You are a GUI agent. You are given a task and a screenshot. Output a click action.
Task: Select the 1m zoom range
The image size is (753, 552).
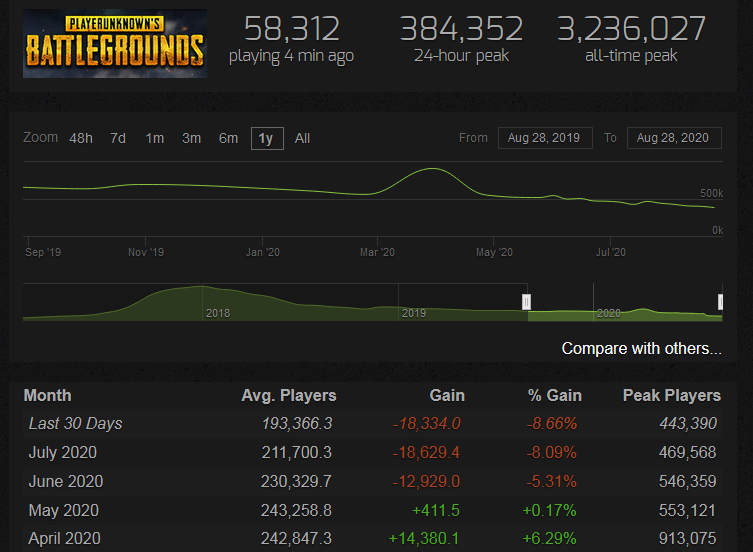(x=155, y=138)
